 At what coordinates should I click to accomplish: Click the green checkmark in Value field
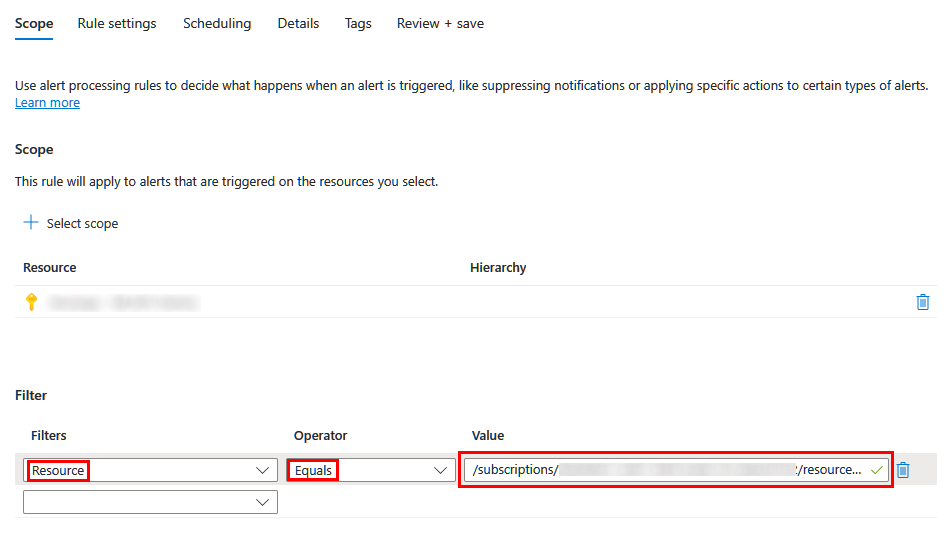coord(877,470)
